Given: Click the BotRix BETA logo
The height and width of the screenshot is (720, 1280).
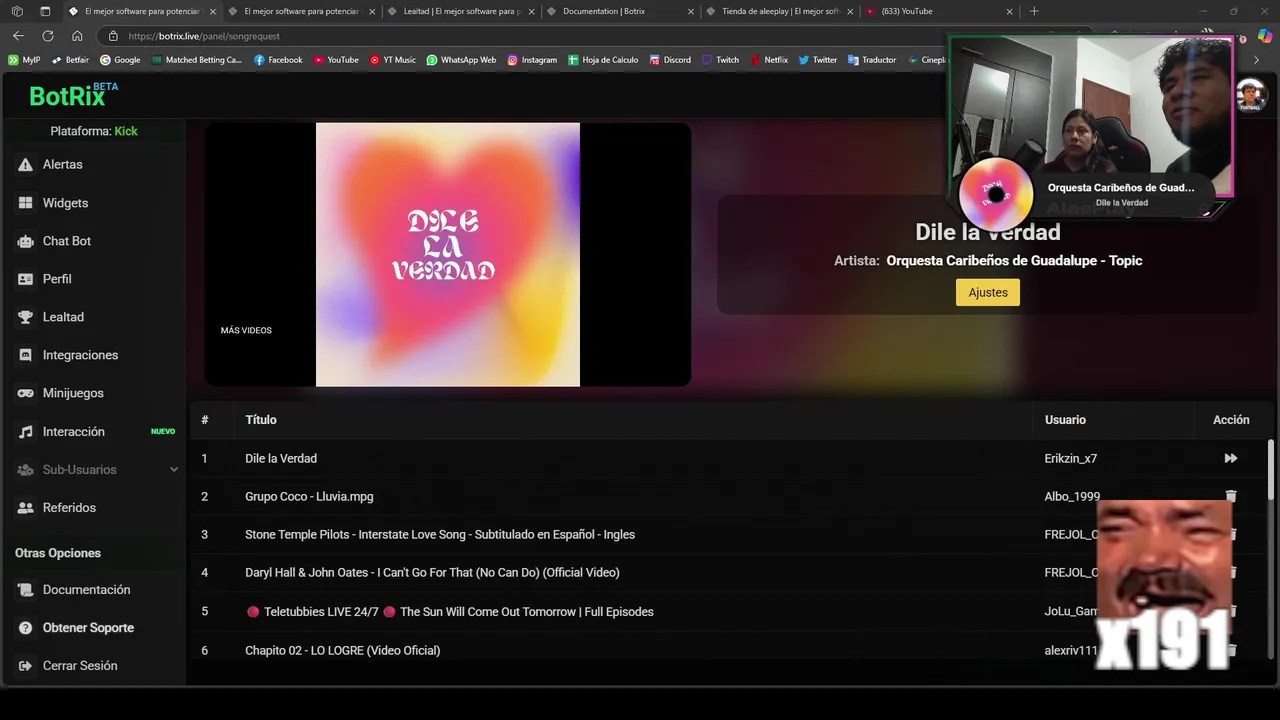Looking at the screenshot, I should [74, 95].
